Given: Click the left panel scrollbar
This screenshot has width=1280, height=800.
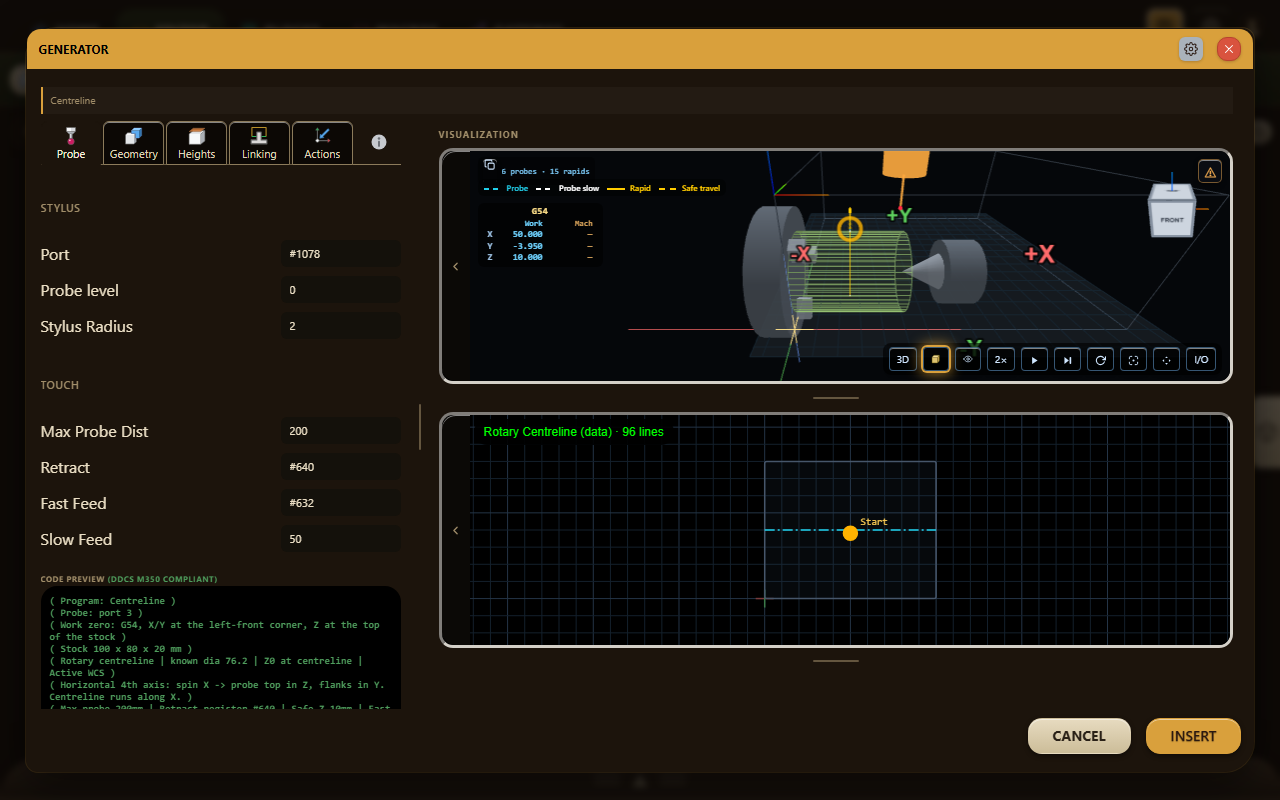Looking at the screenshot, I should coord(420,427).
